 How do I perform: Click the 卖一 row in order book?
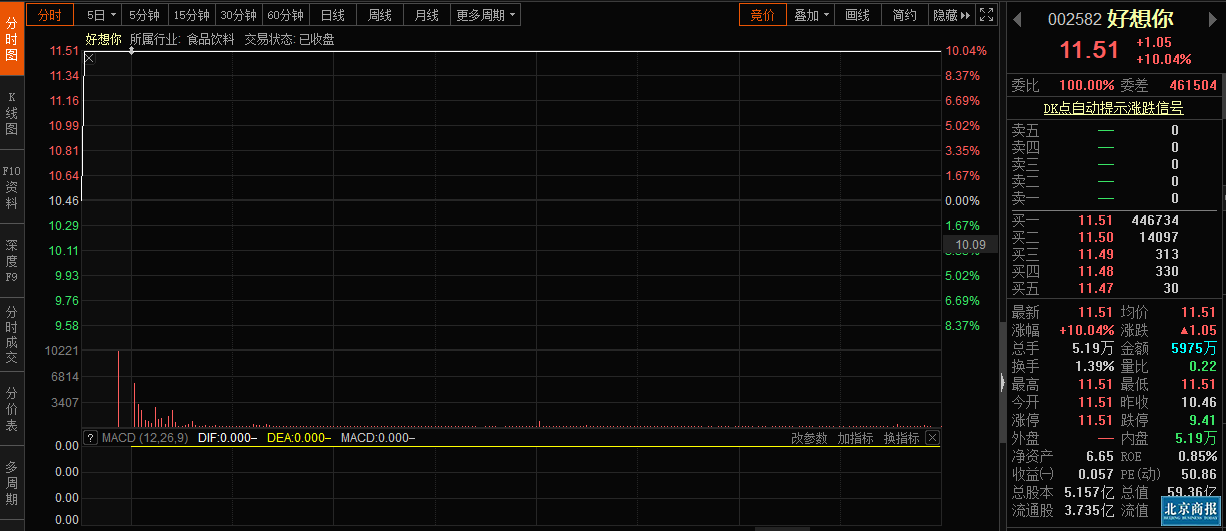1113,198
